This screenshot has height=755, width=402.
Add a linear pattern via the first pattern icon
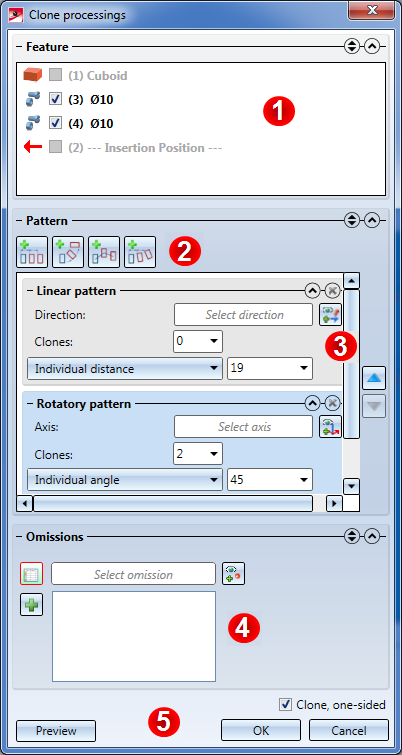point(32,252)
